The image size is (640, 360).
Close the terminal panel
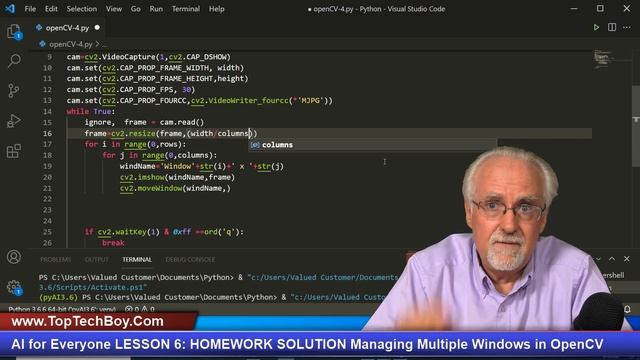pos(627,259)
